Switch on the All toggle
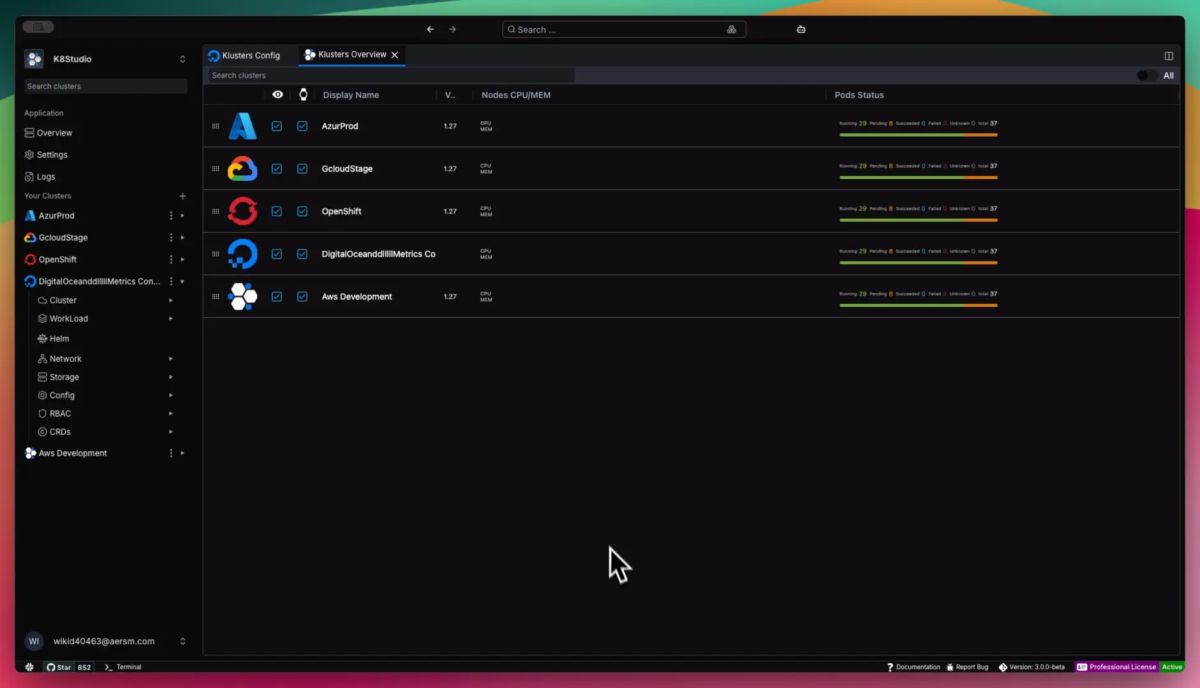This screenshot has height=688, width=1200. 1147,75
